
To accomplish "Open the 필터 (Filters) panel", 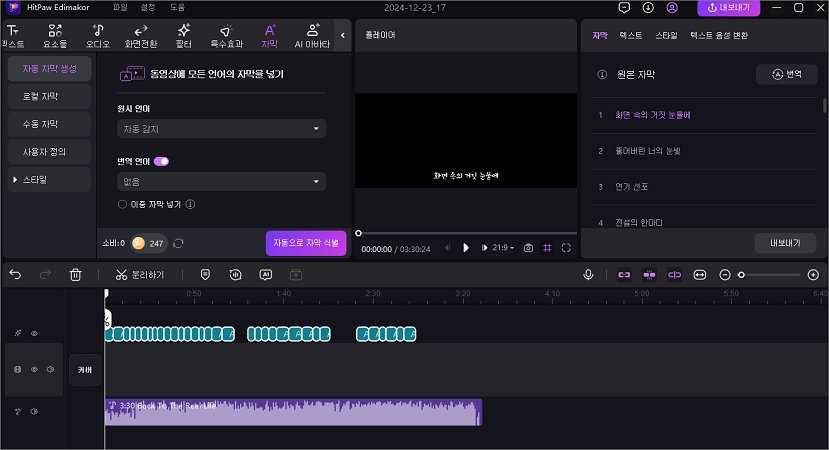I will (x=183, y=36).
